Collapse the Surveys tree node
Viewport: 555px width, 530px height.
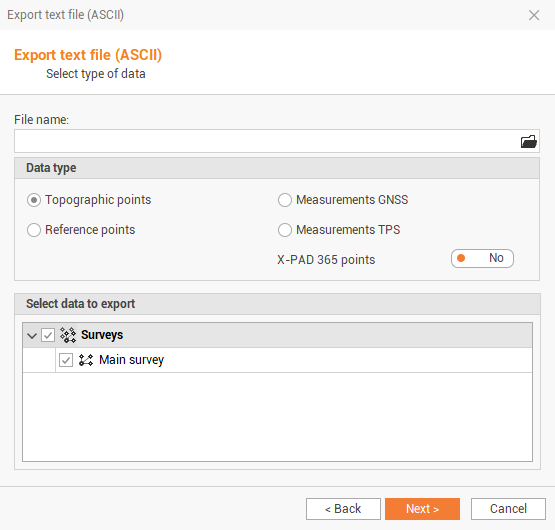click(x=32, y=336)
